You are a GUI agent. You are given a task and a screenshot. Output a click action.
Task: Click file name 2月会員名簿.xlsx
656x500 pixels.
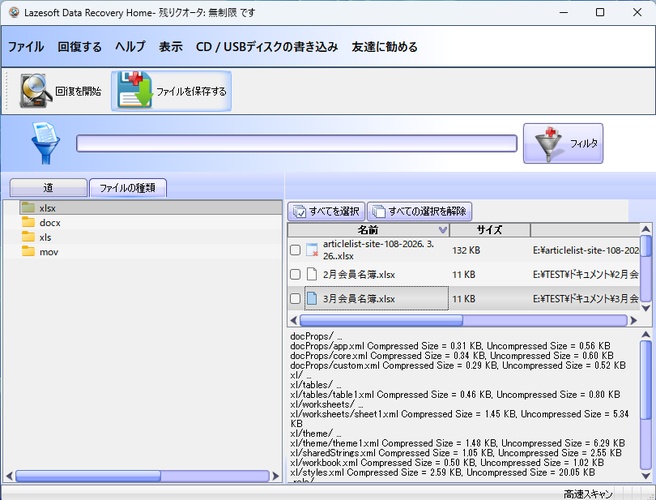coord(359,274)
